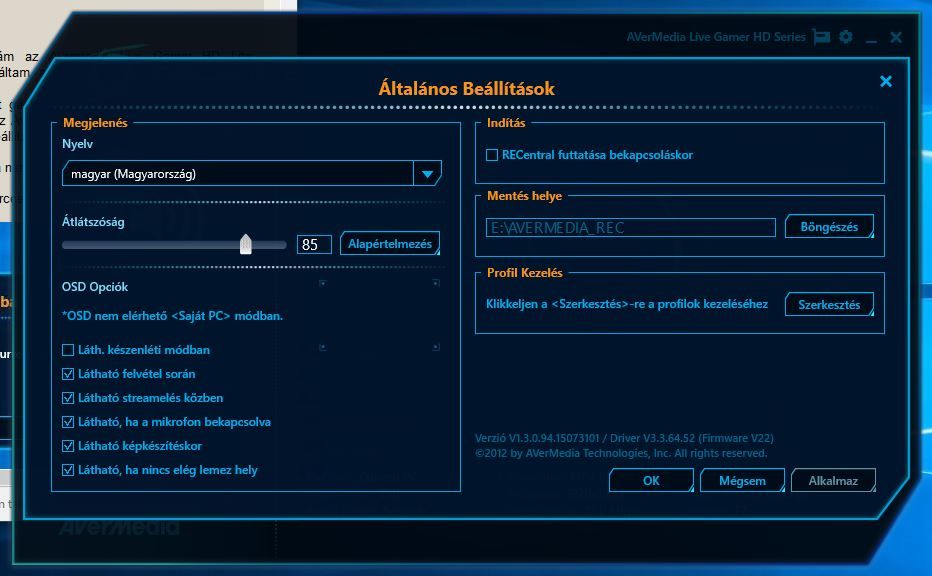Reset transparency with Alapértelmezés button
This screenshot has height=576, width=932.
tap(390, 244)
